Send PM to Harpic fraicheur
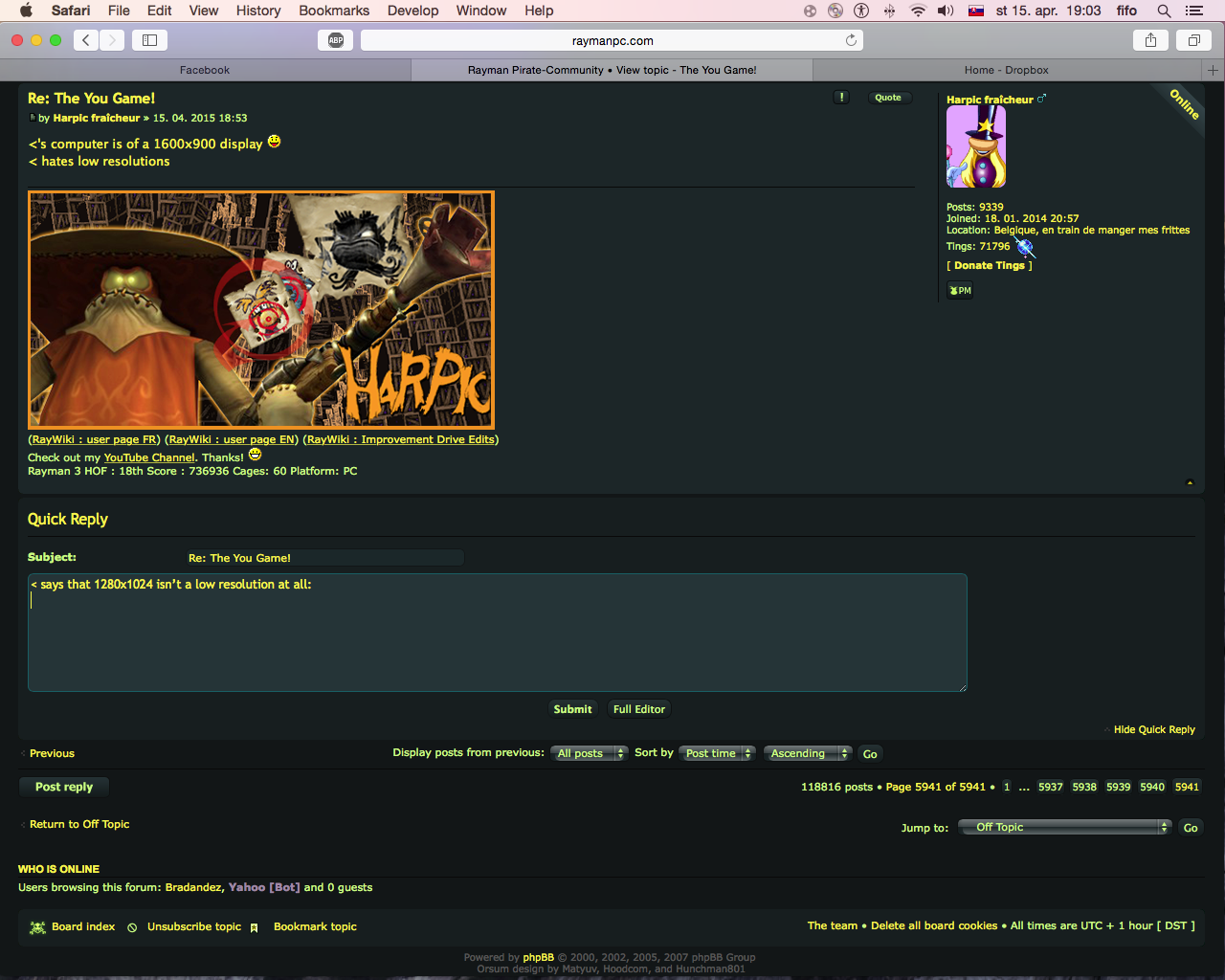Image resolution: width=1225 pixels, height=980 pixels. click(960, 291)
